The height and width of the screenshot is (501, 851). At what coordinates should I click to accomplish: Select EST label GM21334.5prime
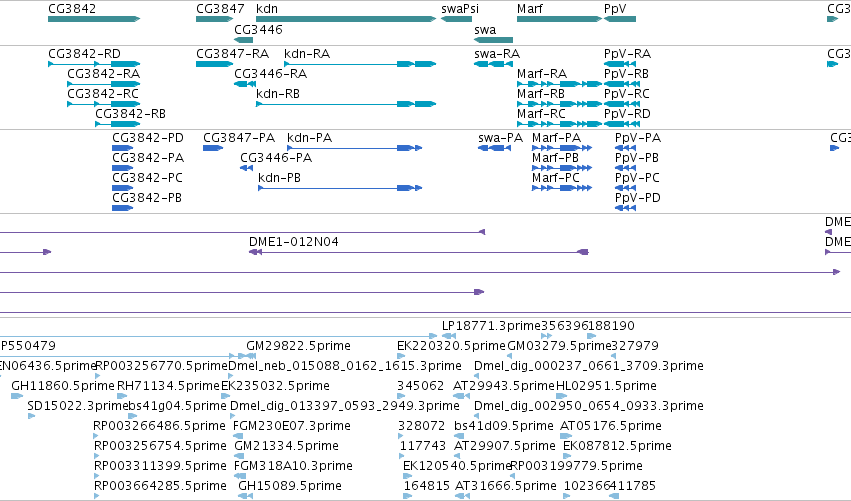(287, 446)
